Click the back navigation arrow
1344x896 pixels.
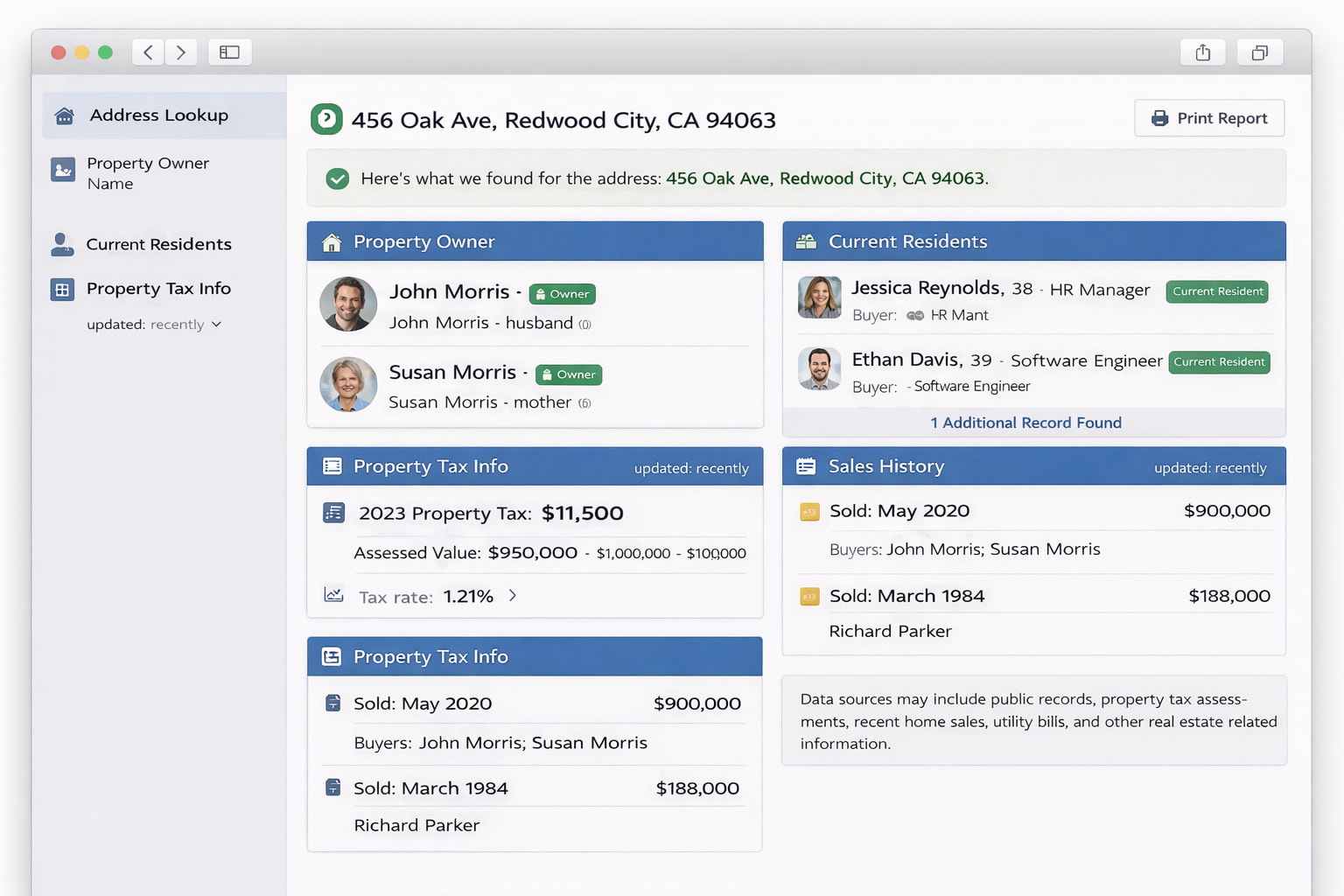(148, 52)
